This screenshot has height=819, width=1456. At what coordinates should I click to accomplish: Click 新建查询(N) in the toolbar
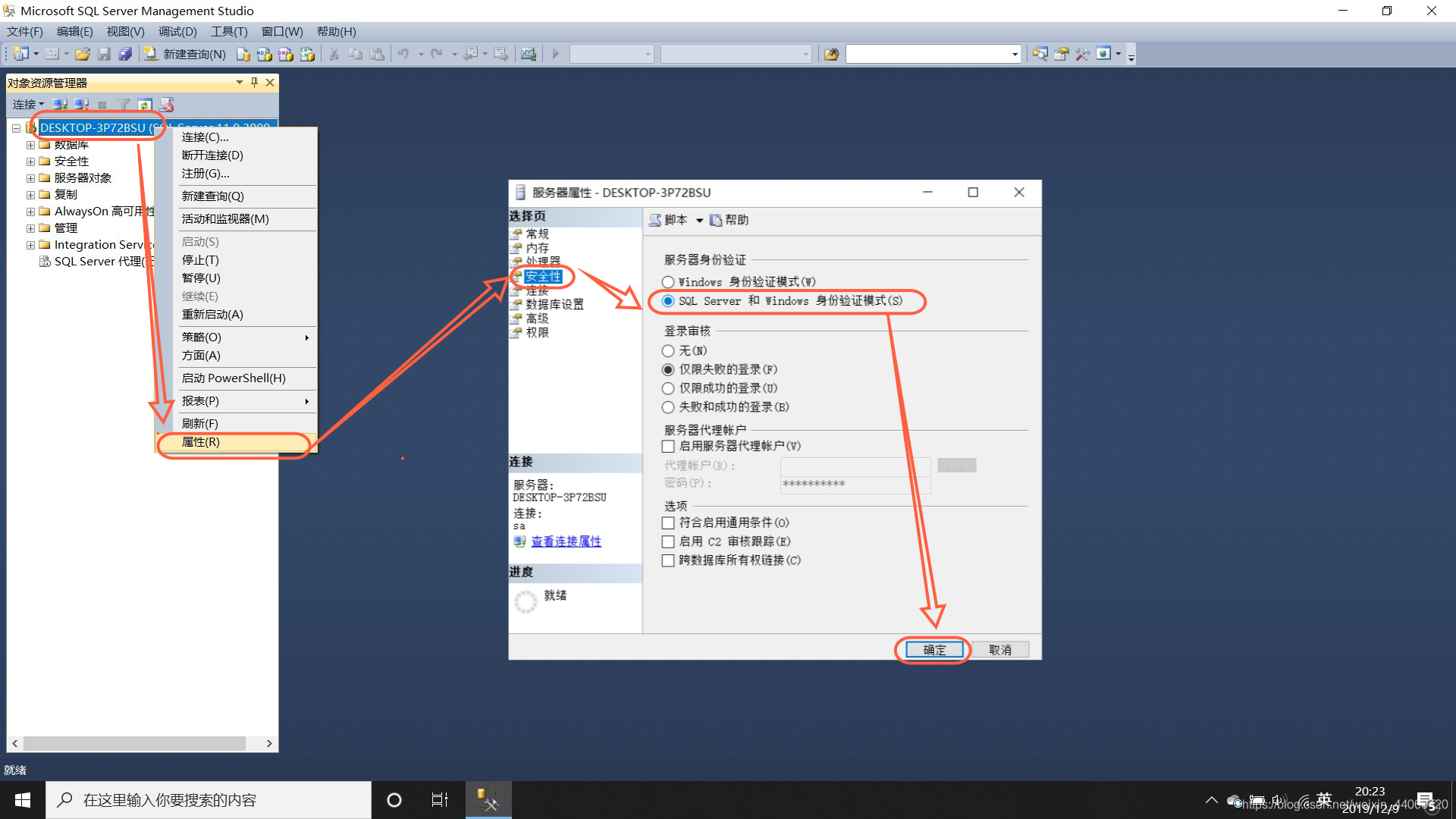(185, 54)
